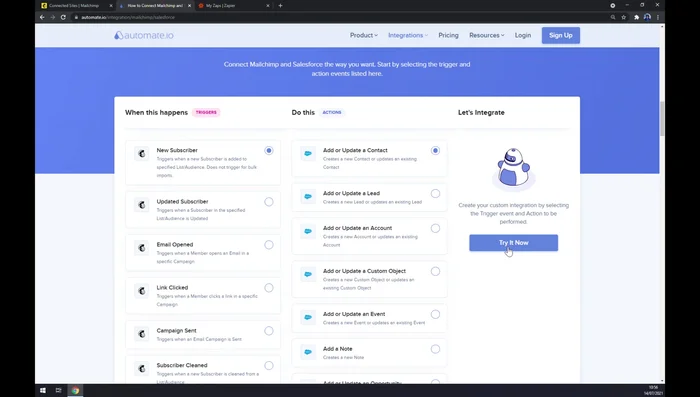Click the Salesforce icon beside Add or Update an Event
Viewport: 700px width, 397px height.
[308, 318]
